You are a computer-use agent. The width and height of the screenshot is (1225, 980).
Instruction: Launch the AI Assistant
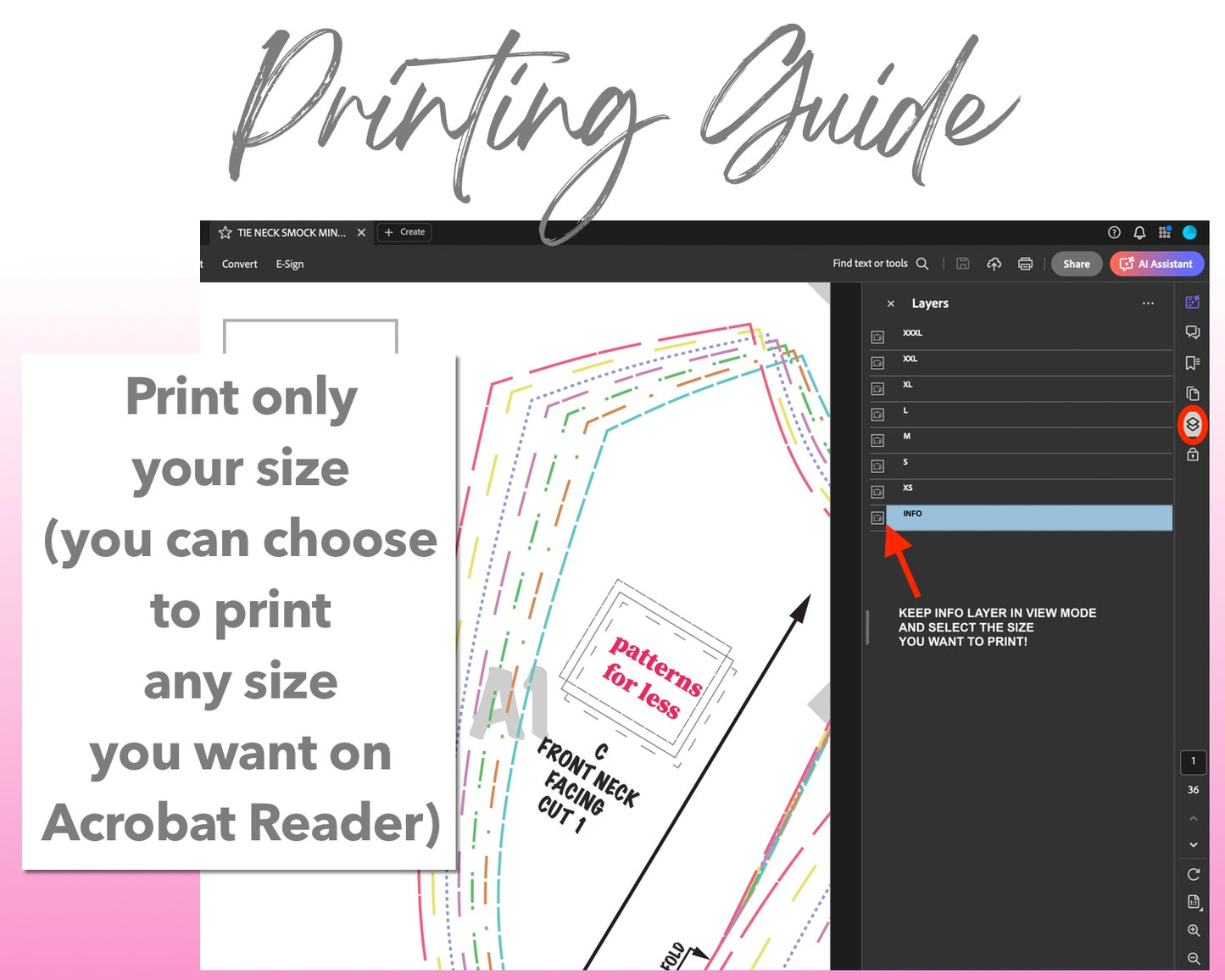coord(1157,264)
